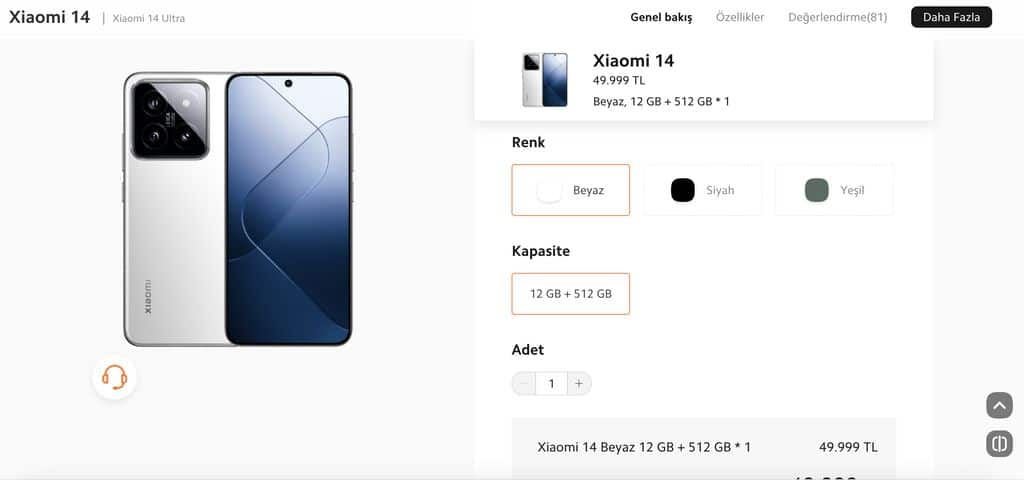Switch to the Genel bakış tab

tap(661, 18)
